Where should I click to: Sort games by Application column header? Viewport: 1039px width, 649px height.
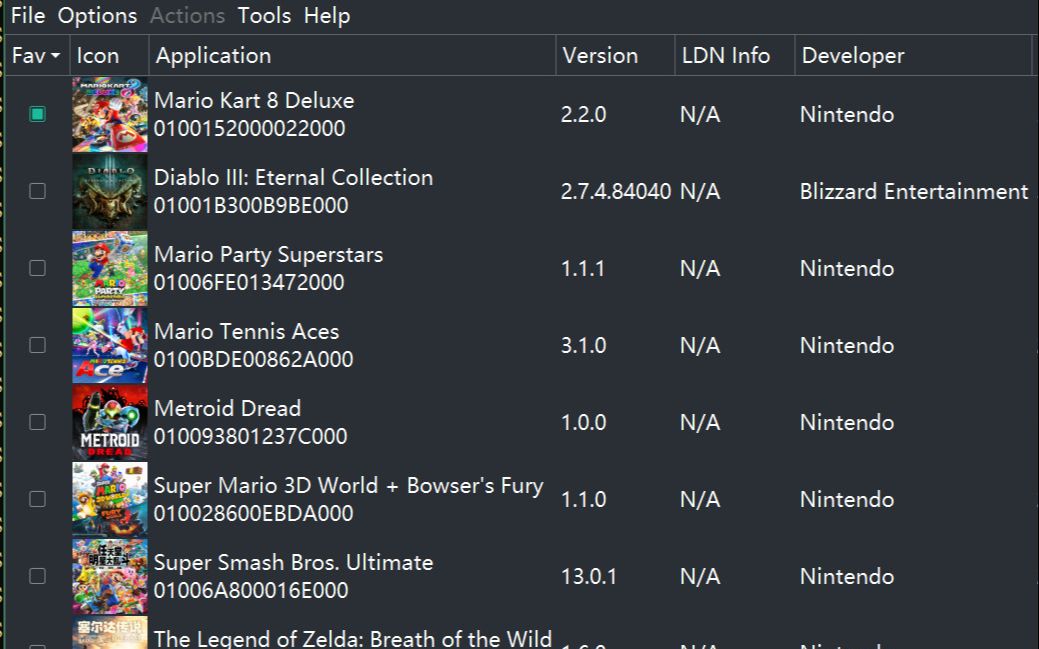point(213,56)
